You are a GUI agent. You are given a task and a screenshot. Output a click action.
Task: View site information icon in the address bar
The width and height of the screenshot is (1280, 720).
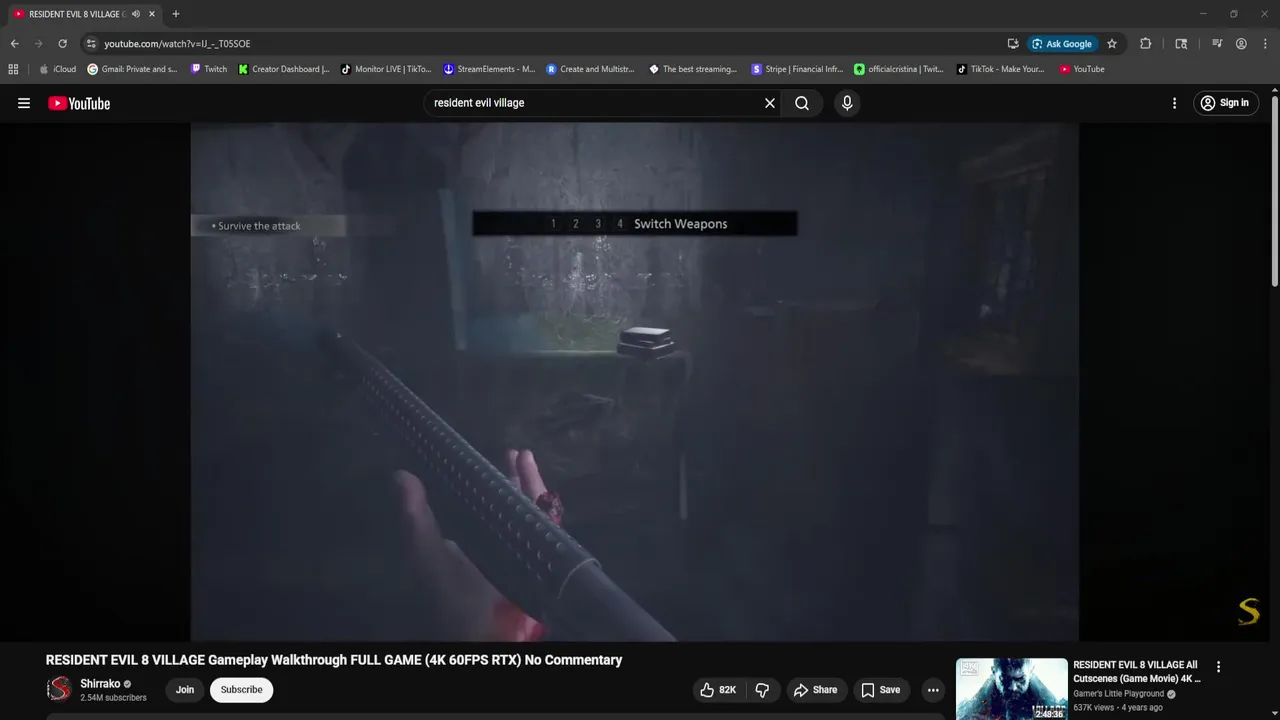point(91,44)
